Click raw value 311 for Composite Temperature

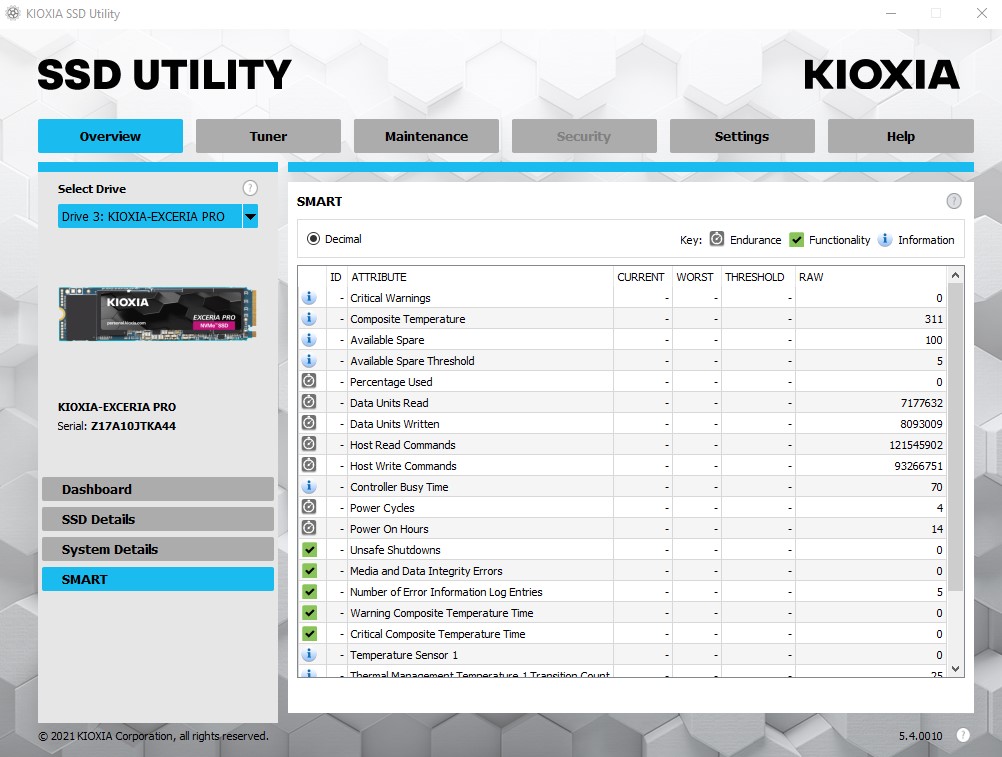[934, 319]
